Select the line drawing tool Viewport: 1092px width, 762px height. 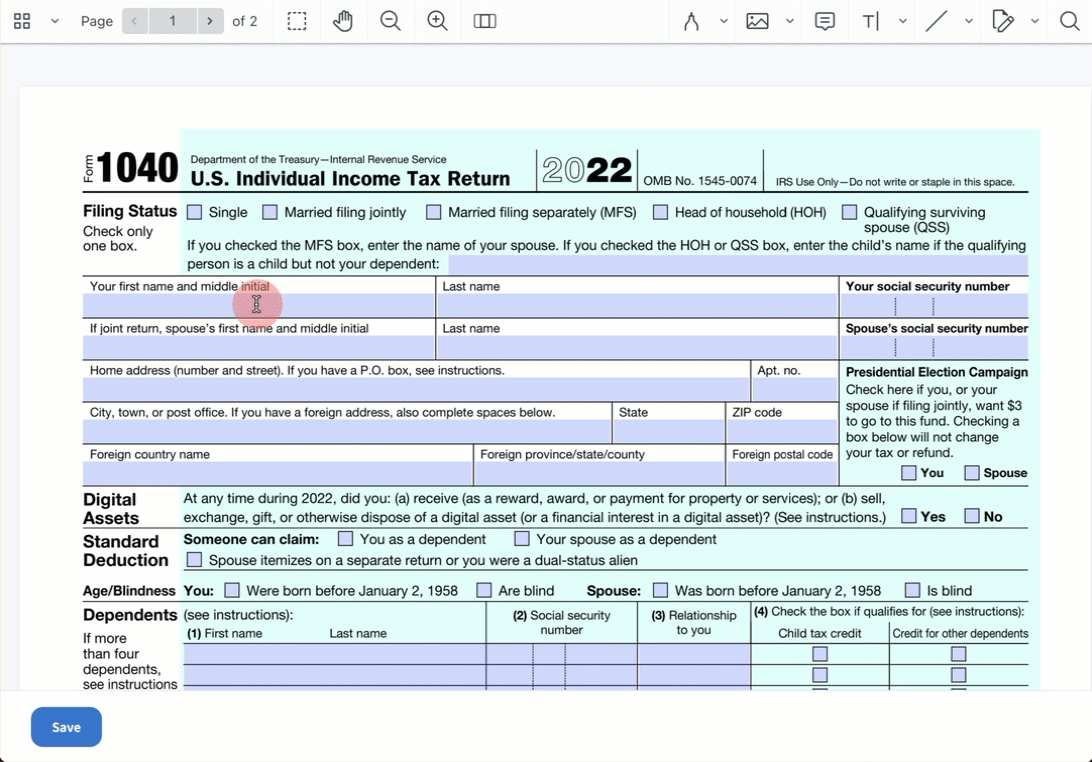936,21
